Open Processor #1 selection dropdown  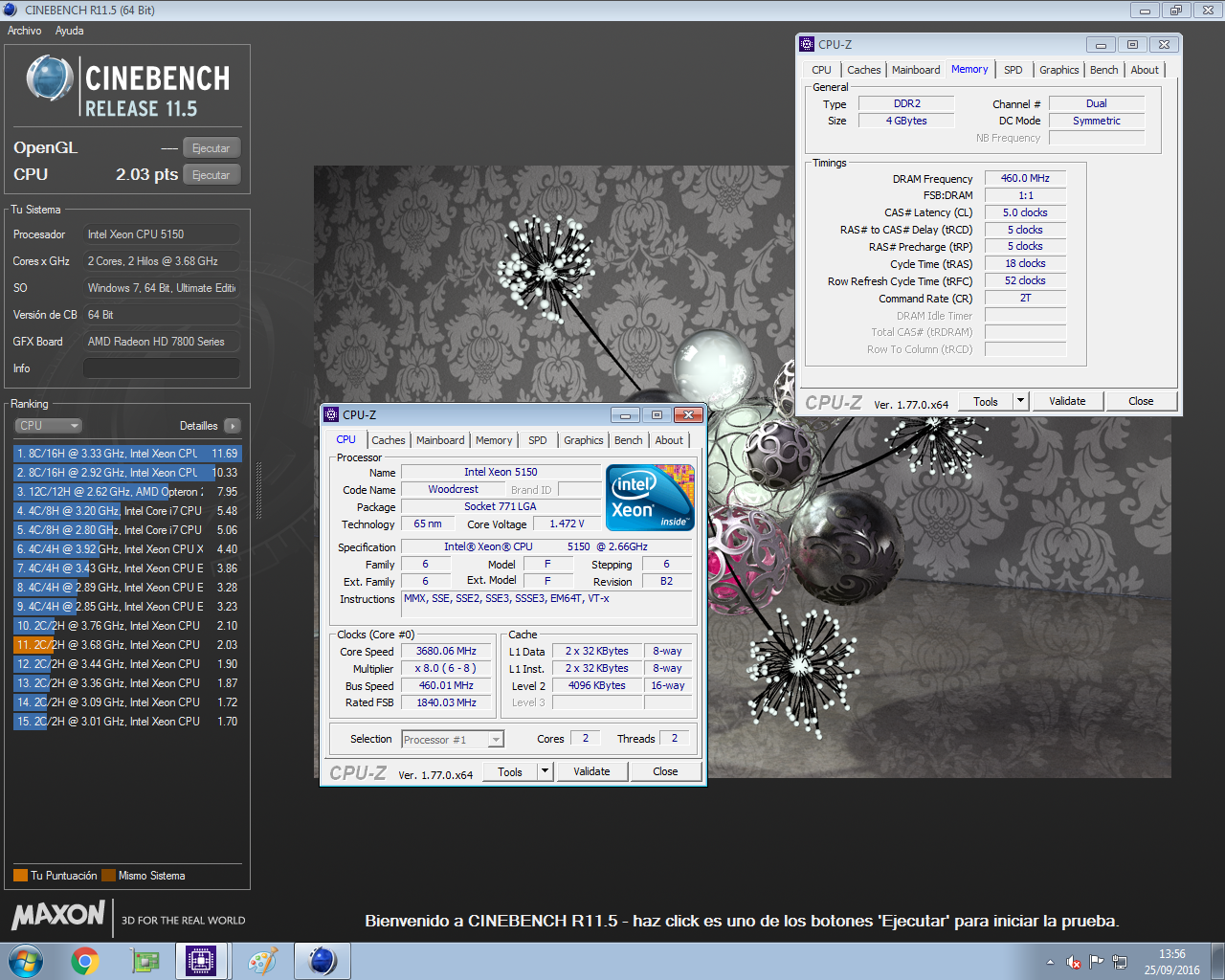tap(453, 740)
